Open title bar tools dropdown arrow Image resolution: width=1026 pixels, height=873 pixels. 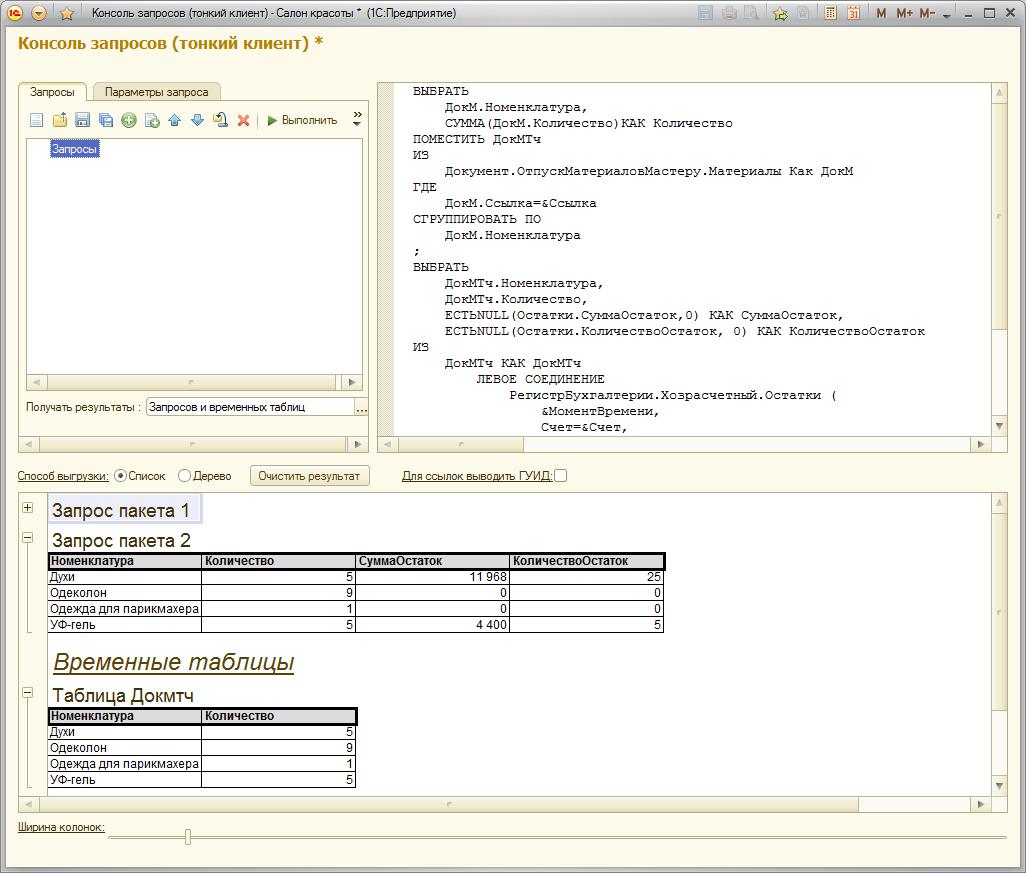click(947, 15)
